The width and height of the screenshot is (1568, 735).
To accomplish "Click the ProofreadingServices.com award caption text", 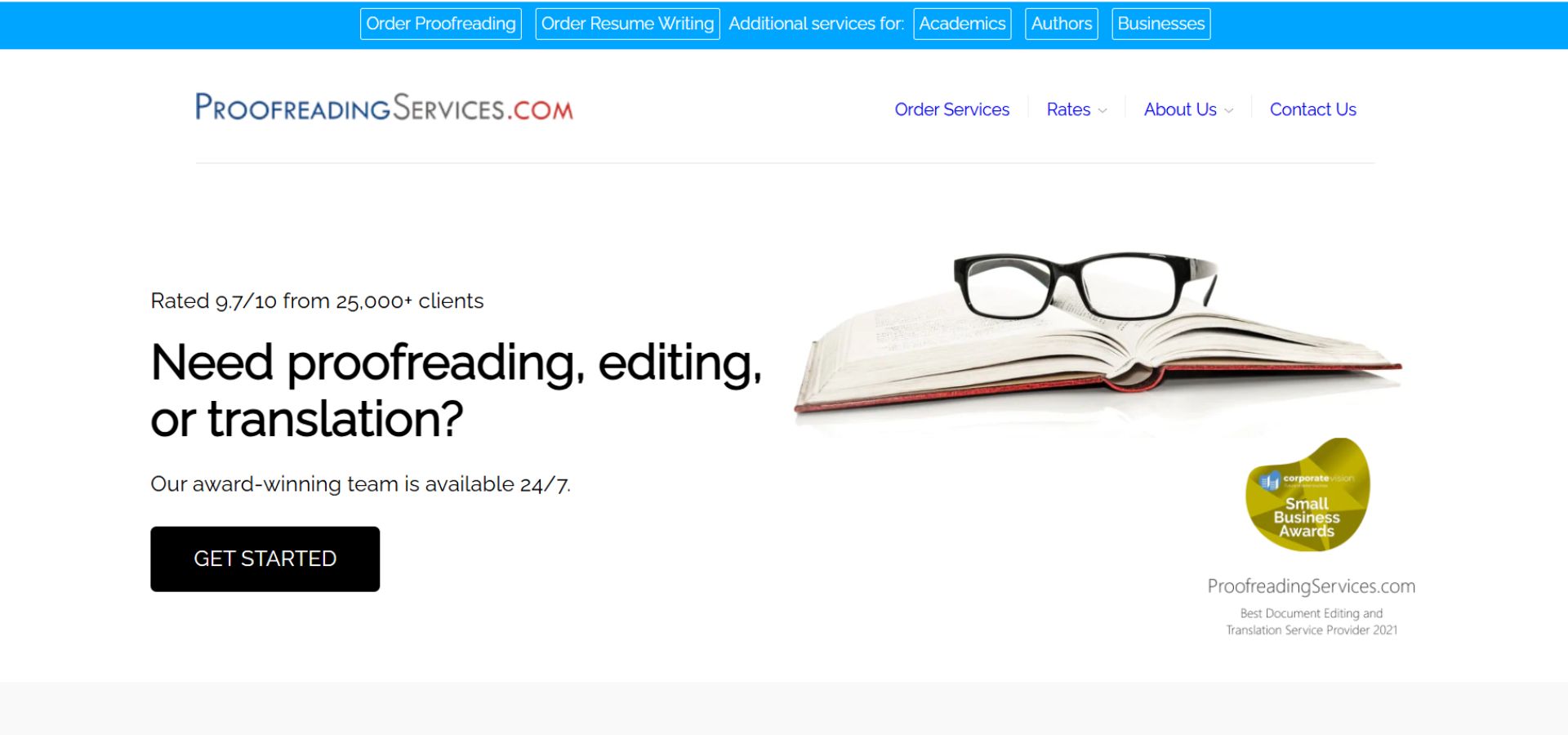I will 1312,586.
